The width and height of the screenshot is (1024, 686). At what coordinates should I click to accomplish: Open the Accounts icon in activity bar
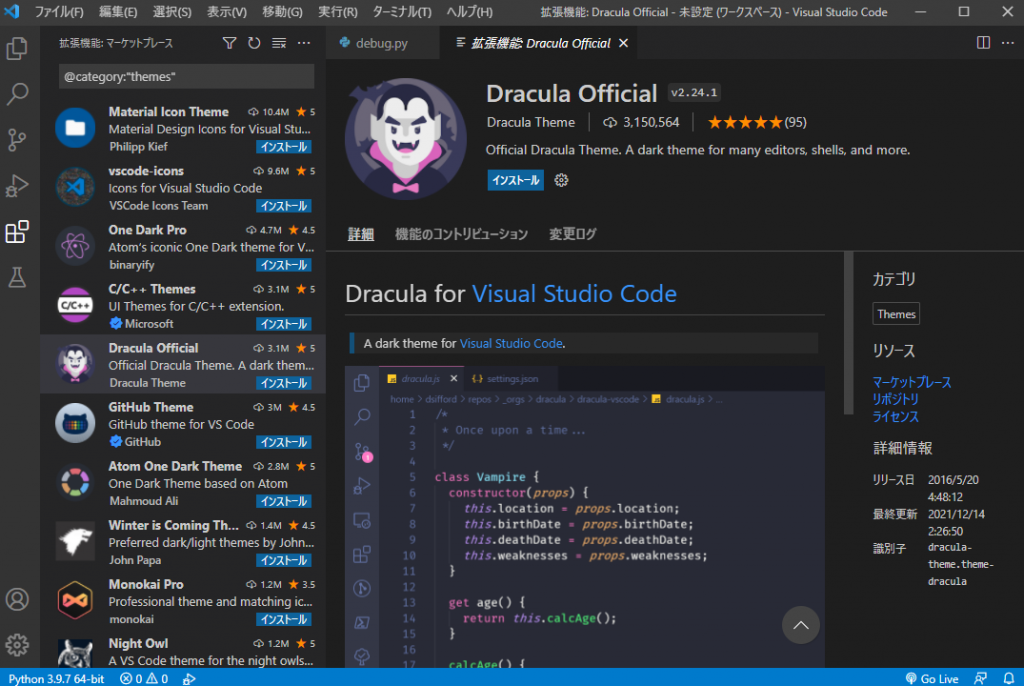click(x=17, y=599)
